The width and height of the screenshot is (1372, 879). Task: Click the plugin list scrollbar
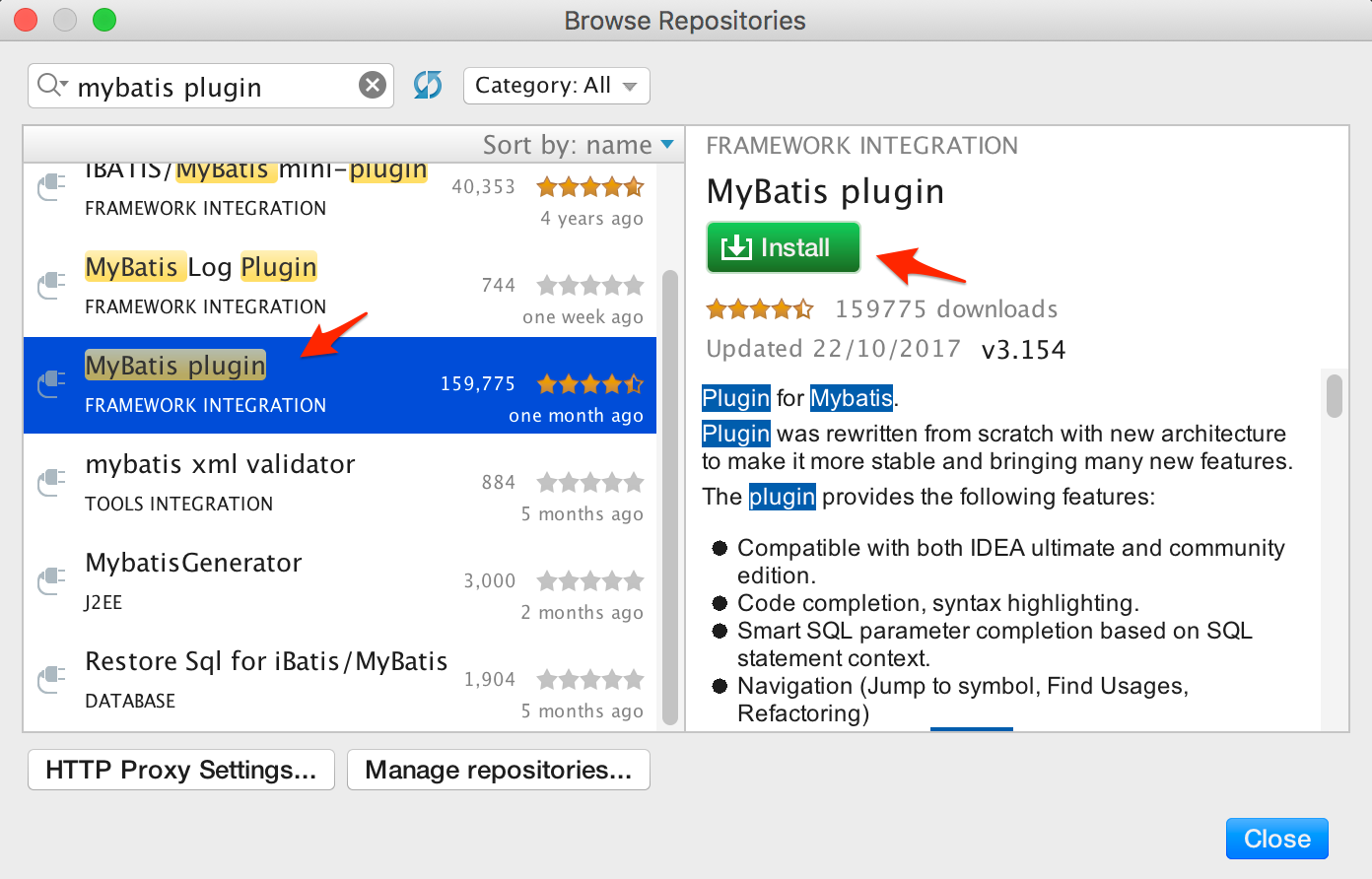(670, 498)
